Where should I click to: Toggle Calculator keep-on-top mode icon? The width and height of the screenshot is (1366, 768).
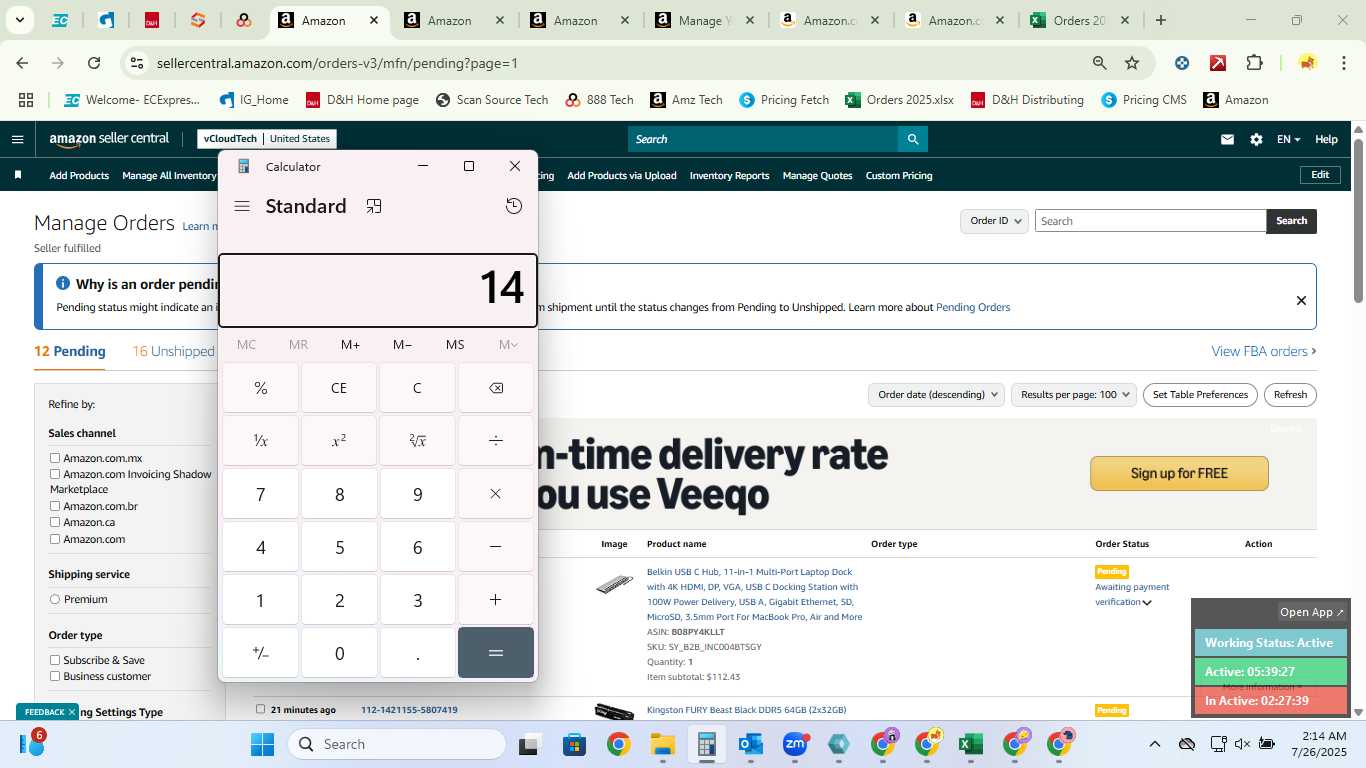pos(374,206)
